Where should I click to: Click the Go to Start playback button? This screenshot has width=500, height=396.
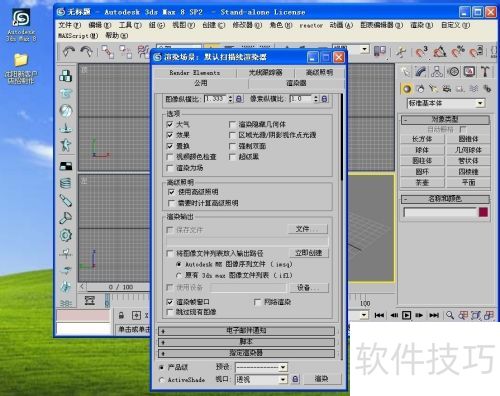tap(379, 315)
